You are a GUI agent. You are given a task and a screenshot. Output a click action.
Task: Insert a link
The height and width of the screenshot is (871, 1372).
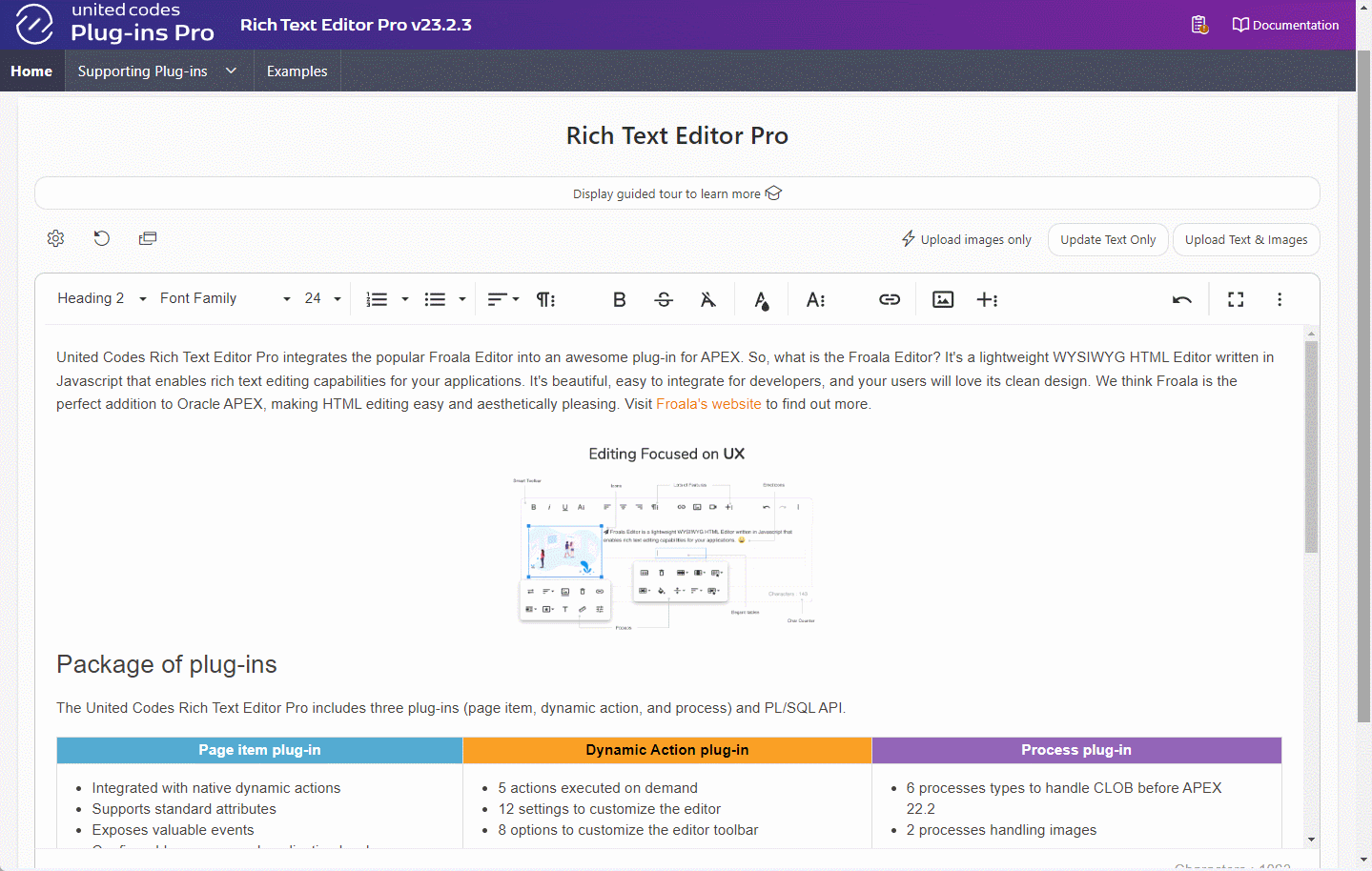click(890, 299)
